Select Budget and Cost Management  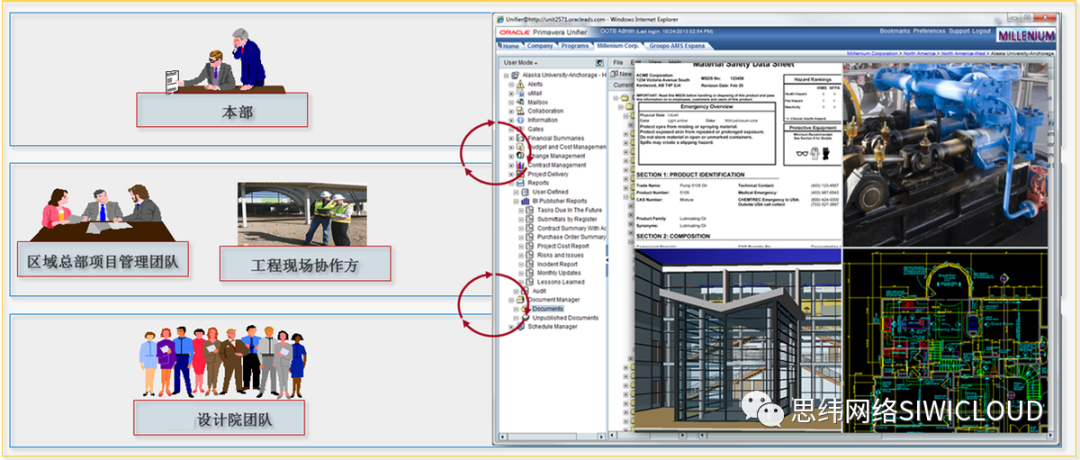click(x=566, y=147)
